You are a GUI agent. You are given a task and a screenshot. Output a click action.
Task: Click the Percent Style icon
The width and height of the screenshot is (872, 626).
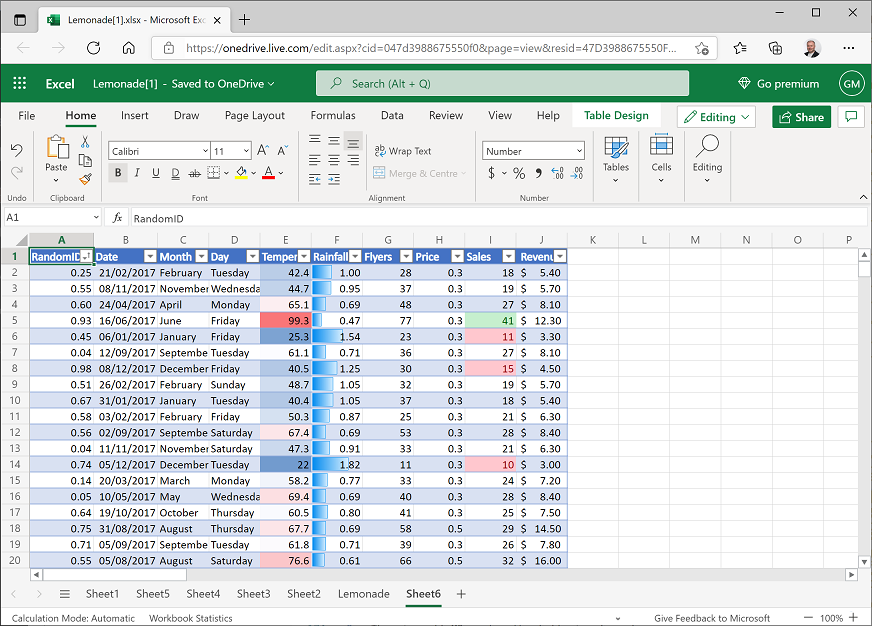click(519, 173)
